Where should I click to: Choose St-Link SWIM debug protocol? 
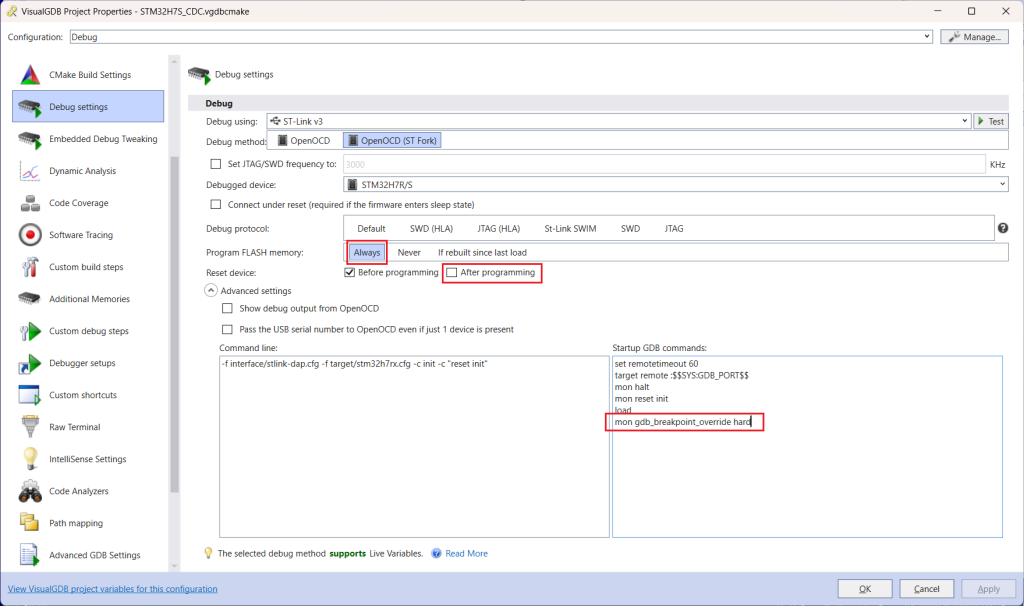(570, 229)
